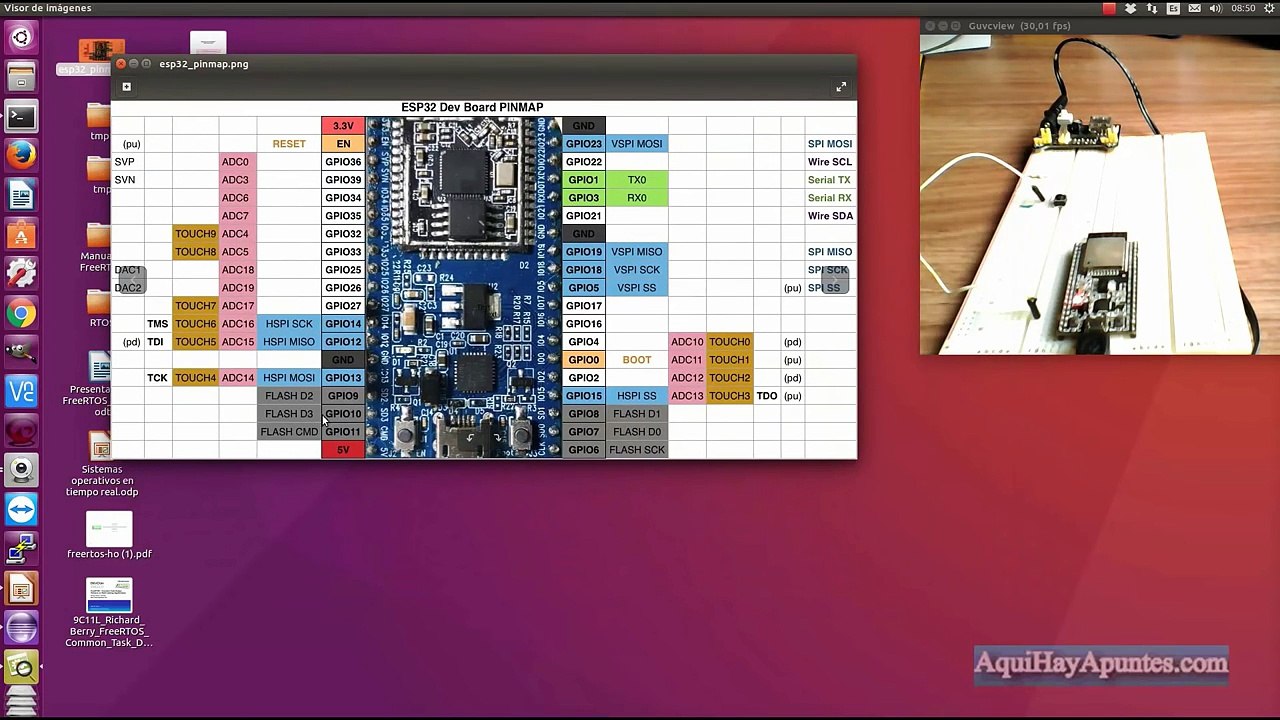Image resolution: width=1280 pixels, height=720 pixels.
Task: Open the Es keyboard layout indicator
Action: (1173, 8)
